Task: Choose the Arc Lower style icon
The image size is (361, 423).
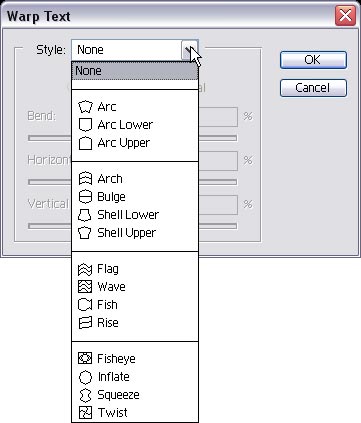Action: [85, 125]
